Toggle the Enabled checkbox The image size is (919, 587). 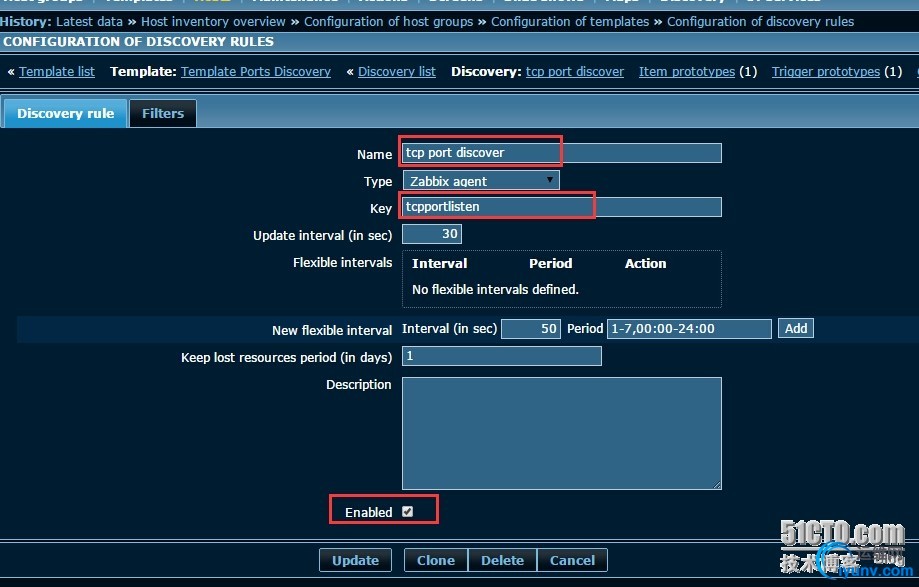[x=407, y=511]
